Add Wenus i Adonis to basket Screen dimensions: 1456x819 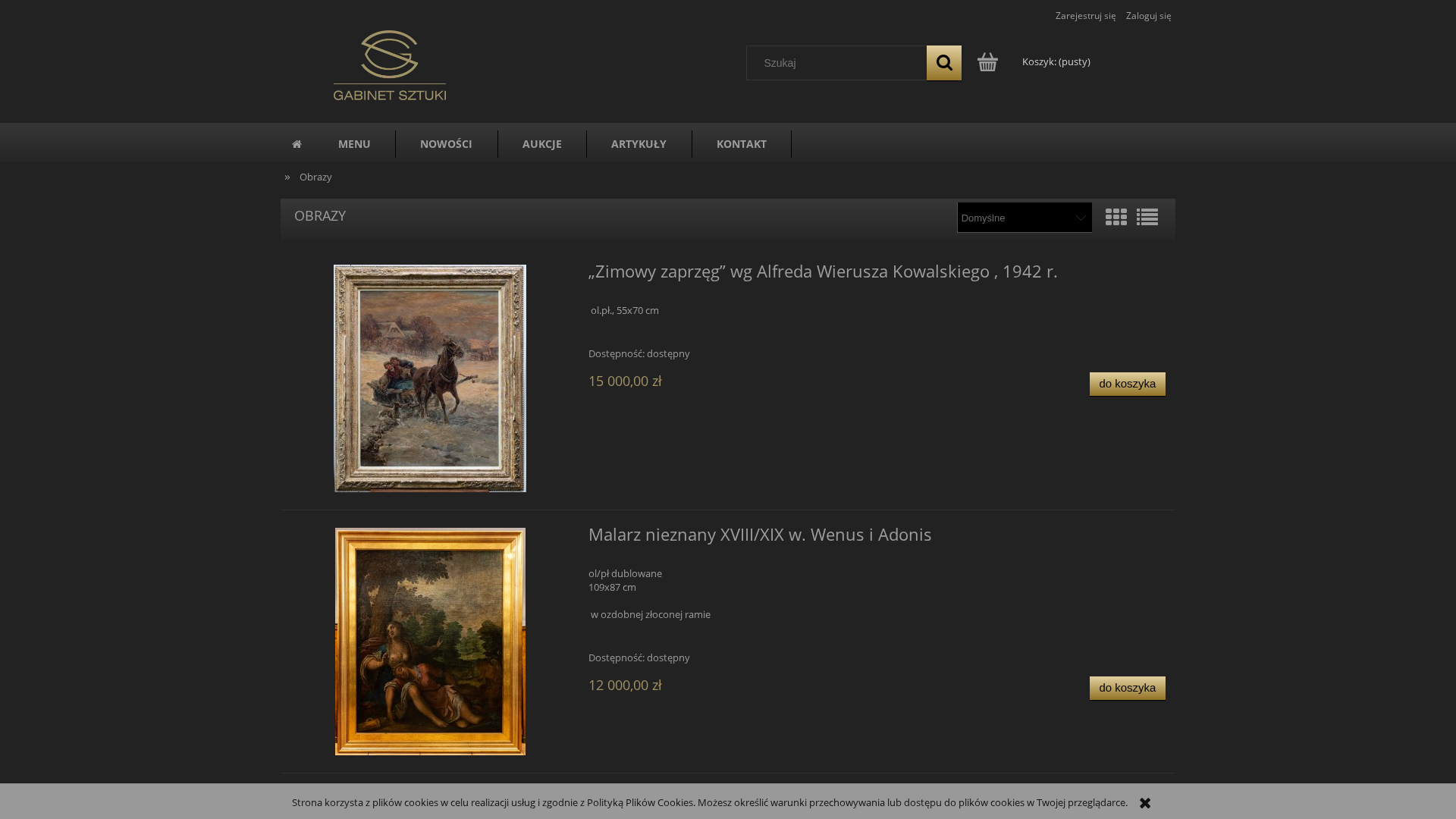[x=1128, y=688]
